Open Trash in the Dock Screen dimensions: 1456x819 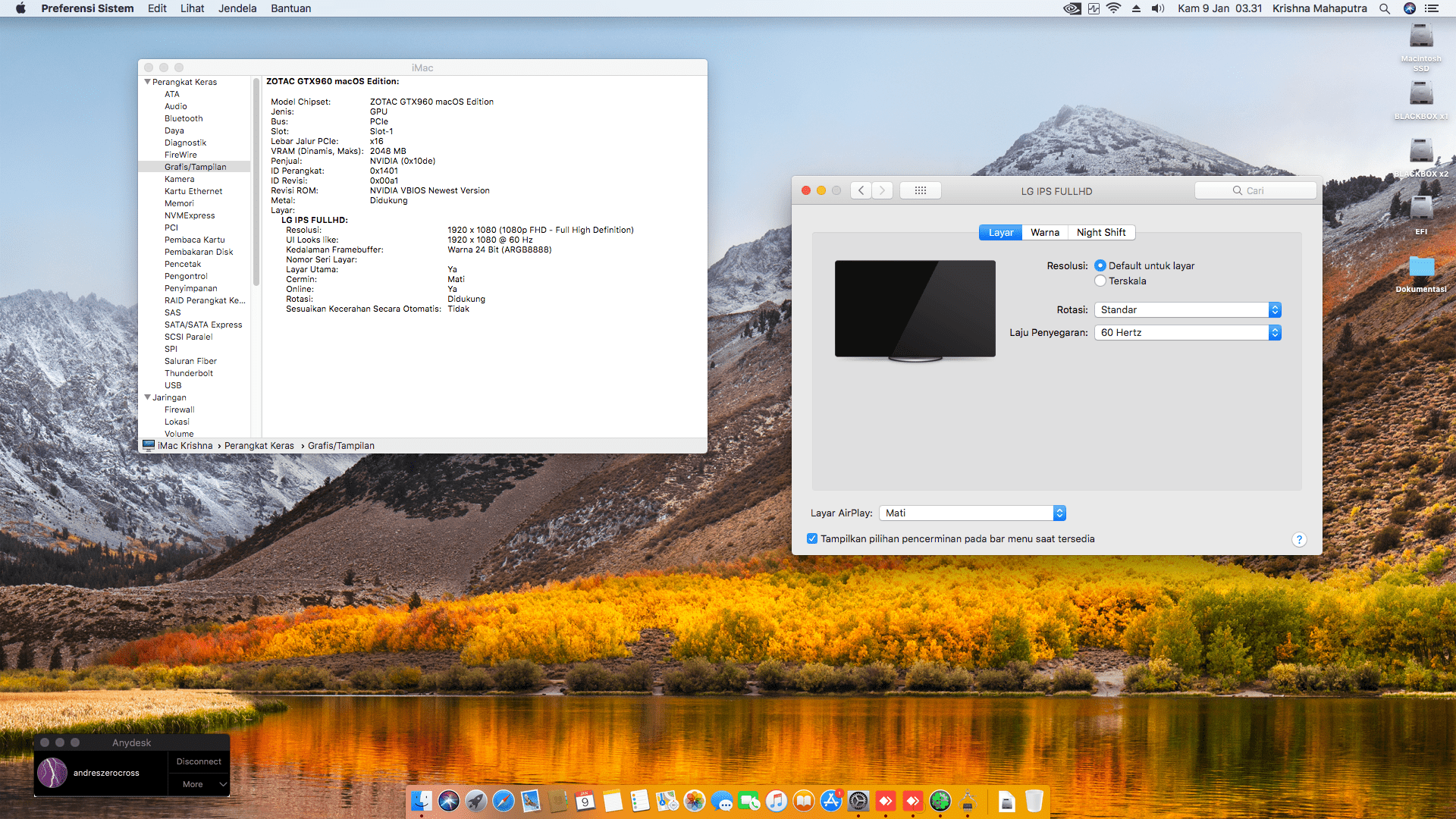[x=1034, y=801]
